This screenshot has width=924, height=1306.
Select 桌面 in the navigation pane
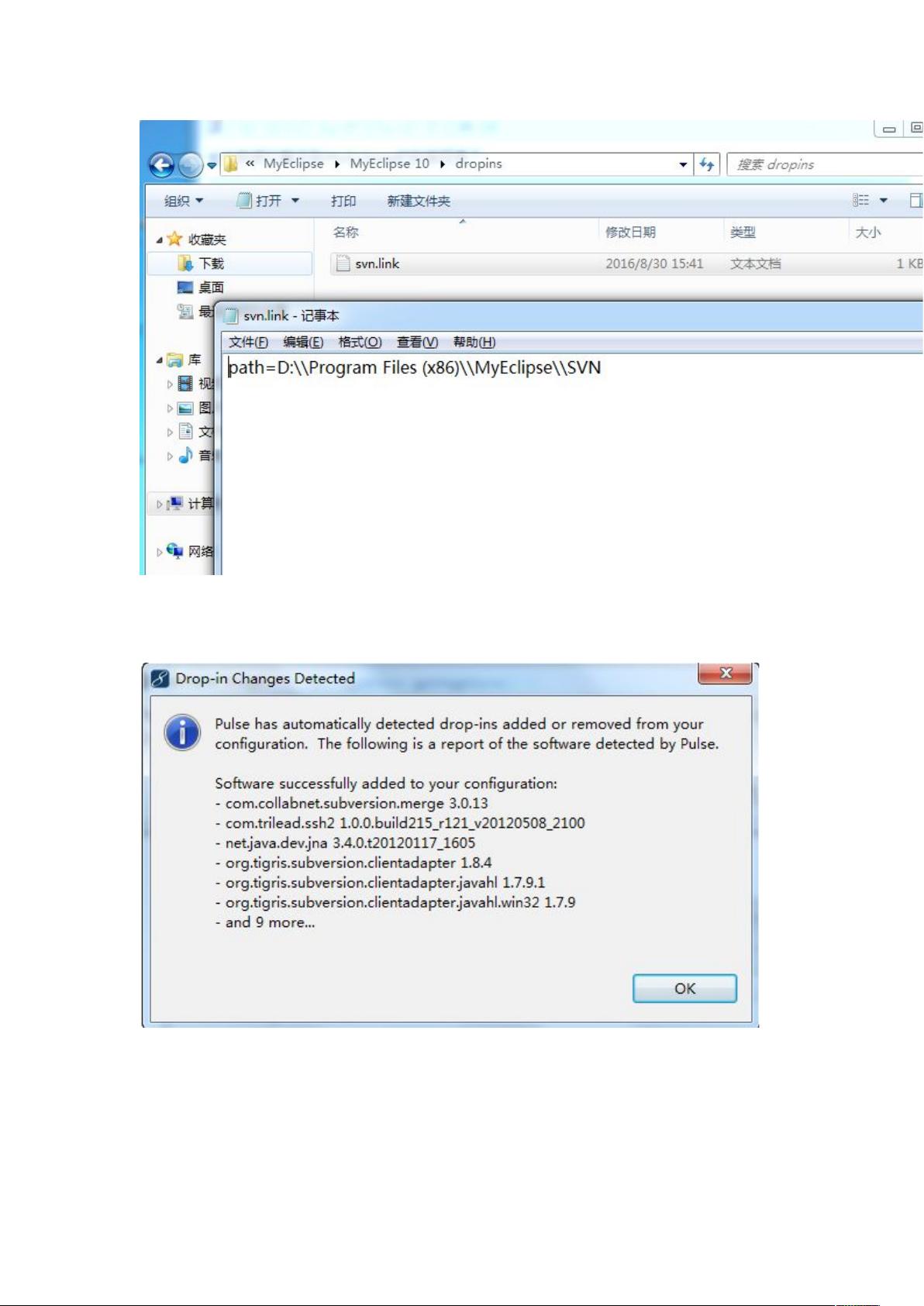(x=211, y=288)
